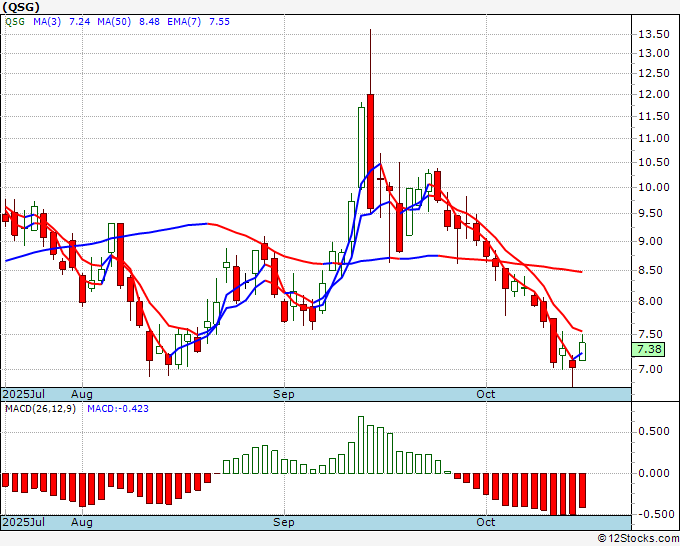
Task: Click the 7.50 price axis label
Action: coord(651,334)
